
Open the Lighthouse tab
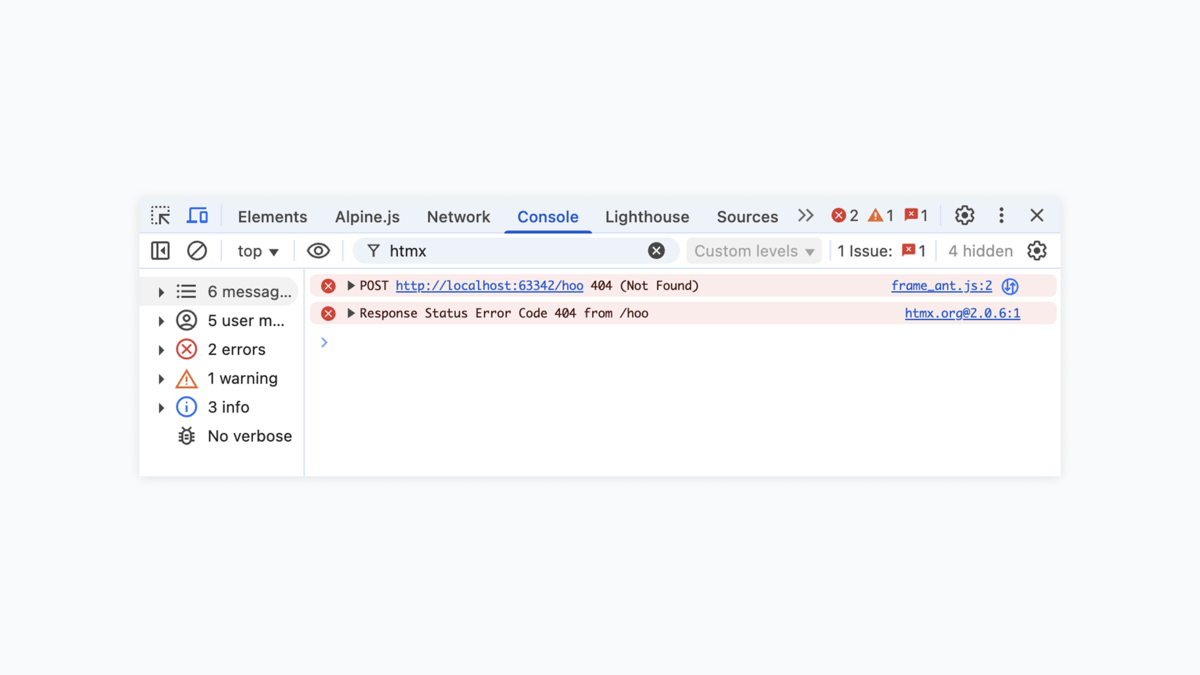(x=647, y=217)
